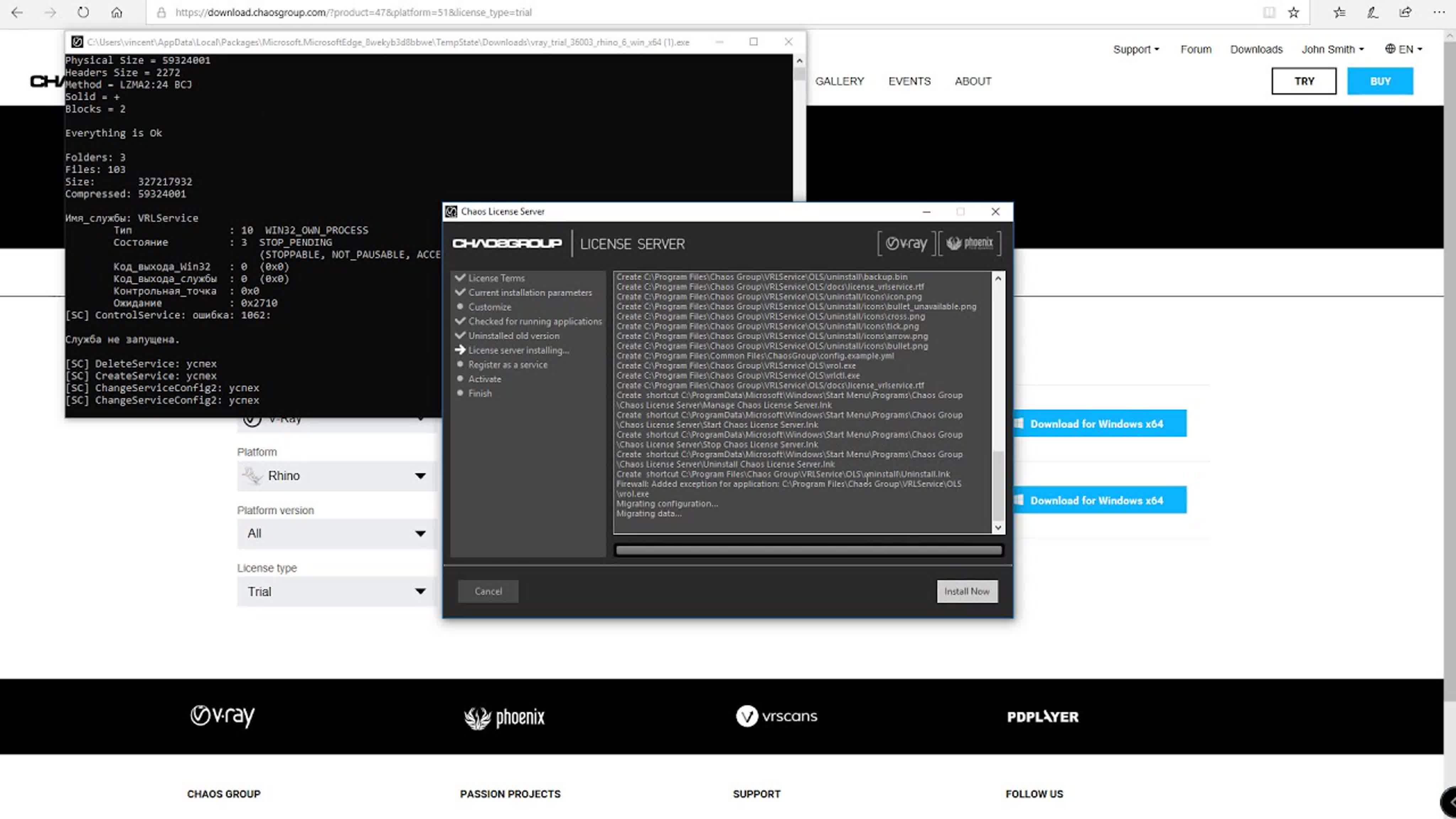Select the License Terms step

496,278
